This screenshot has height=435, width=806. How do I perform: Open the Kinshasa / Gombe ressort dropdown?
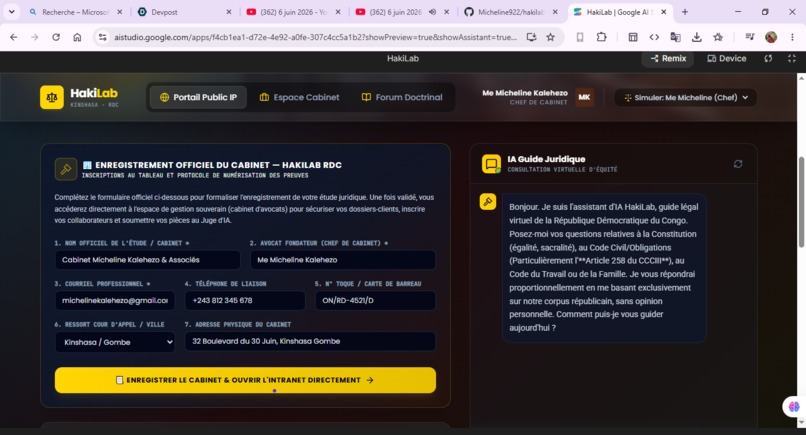[x=115, y=342]
